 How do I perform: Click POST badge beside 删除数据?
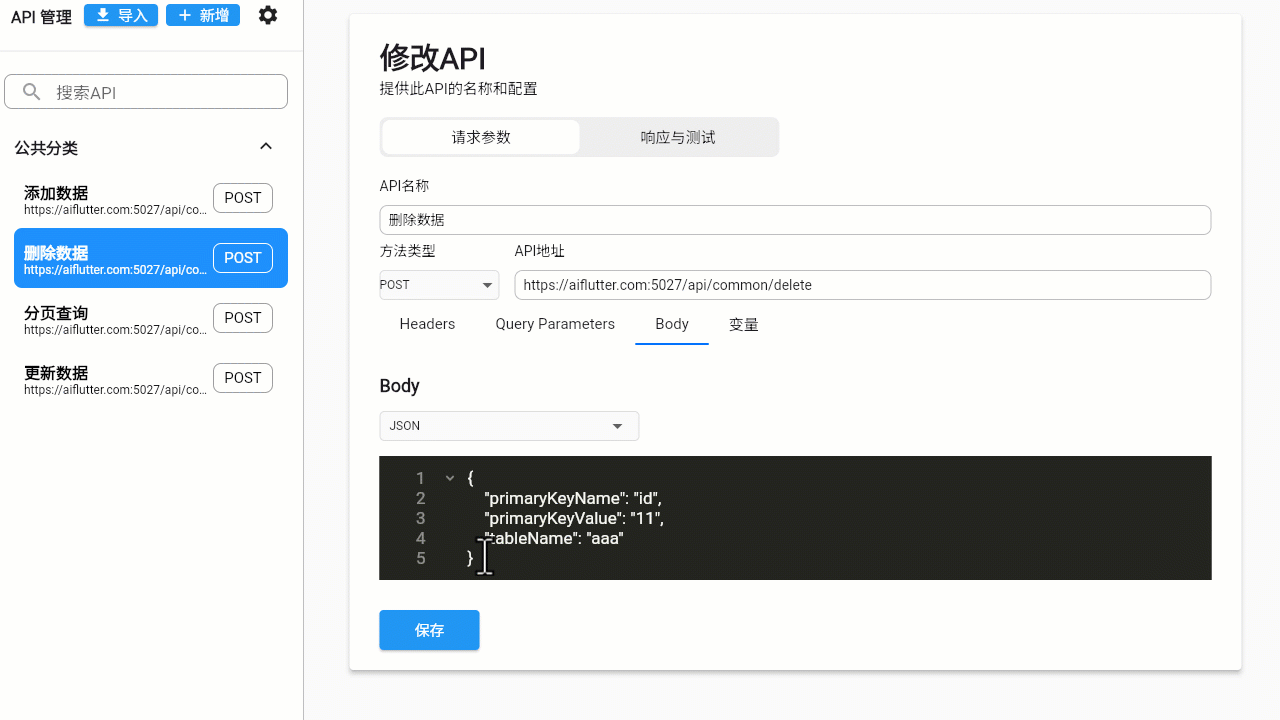coord(243,258)
